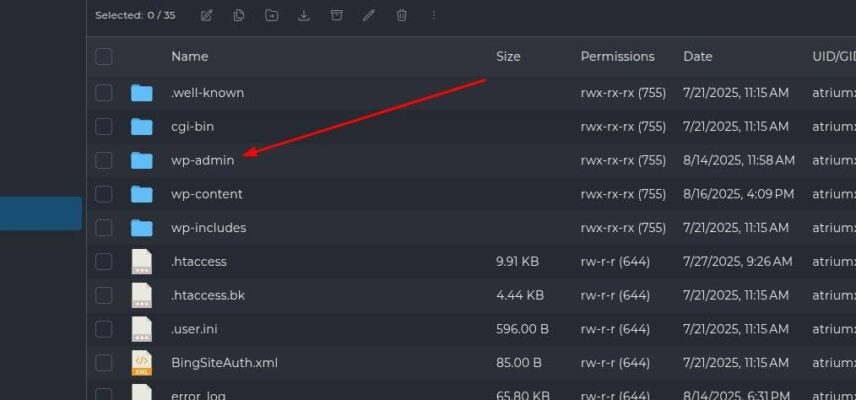Image resolution: width=856 pixels, height=400 pixels.
Task: Click the 596.00 B size value
Action: 522,329
